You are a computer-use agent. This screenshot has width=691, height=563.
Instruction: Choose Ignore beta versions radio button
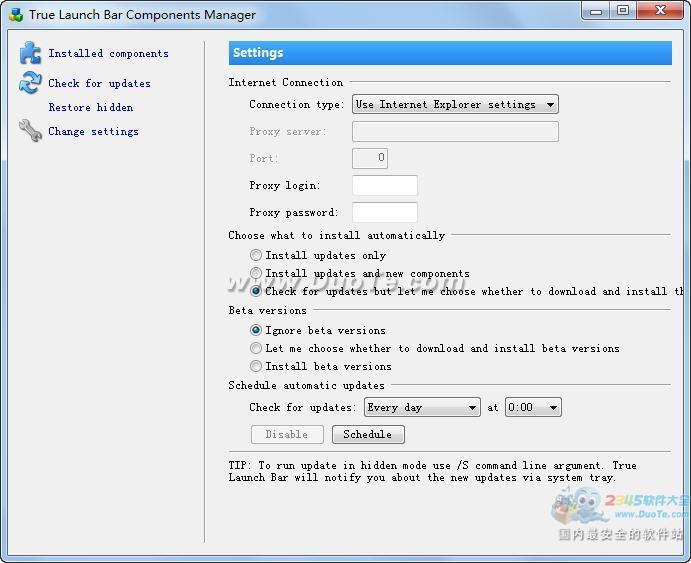[256, 330]
